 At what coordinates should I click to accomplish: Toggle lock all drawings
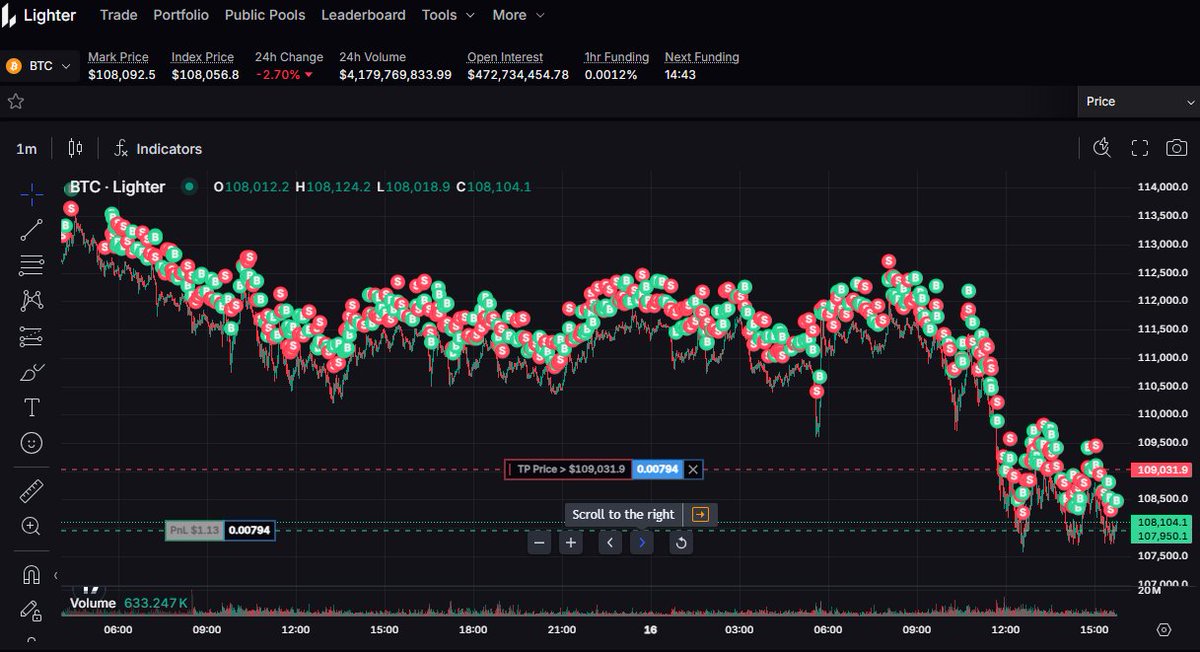tap(31, 610)
